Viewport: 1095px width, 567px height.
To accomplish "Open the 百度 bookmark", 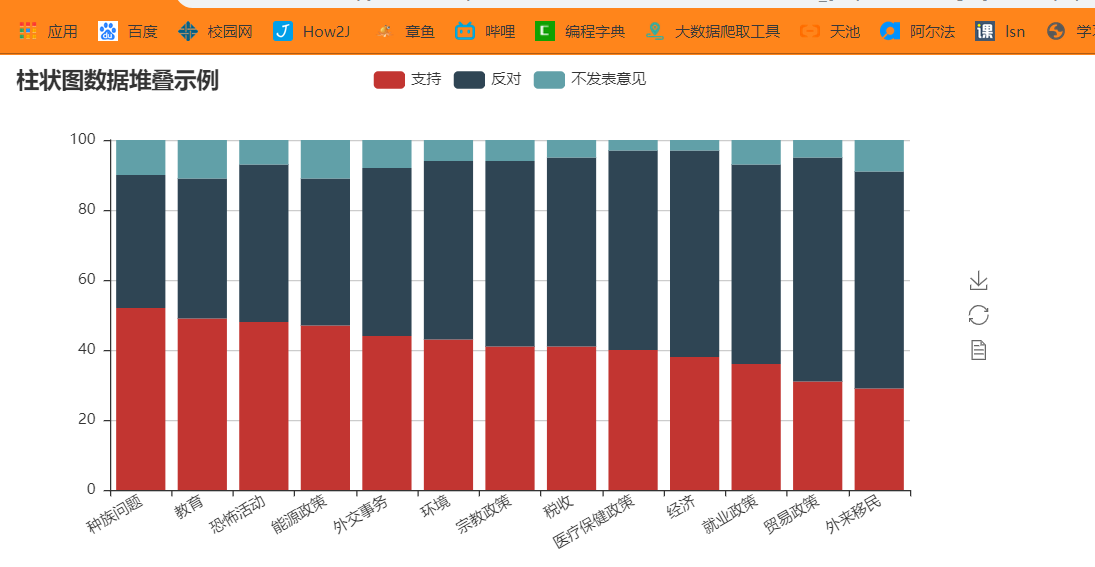I will tap(128, 31).
